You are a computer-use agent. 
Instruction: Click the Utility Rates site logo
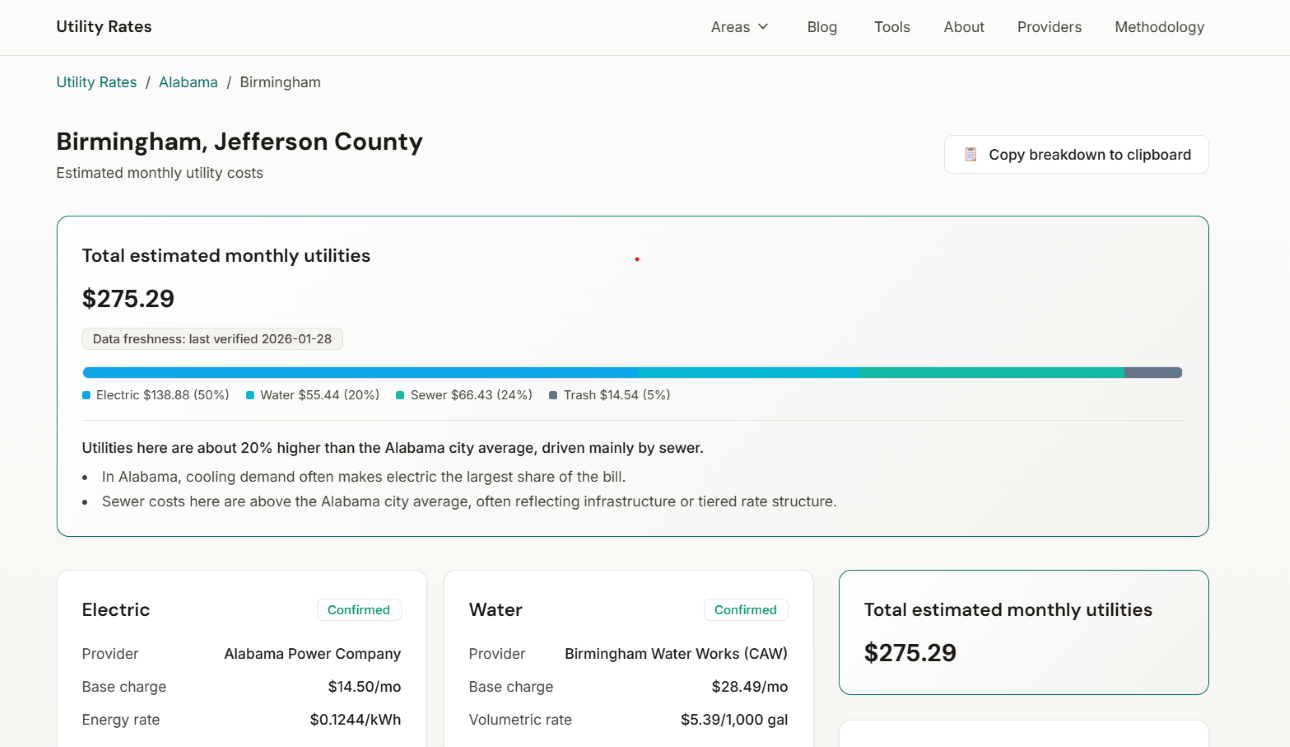pyautogui.click(x=104, y=26)
